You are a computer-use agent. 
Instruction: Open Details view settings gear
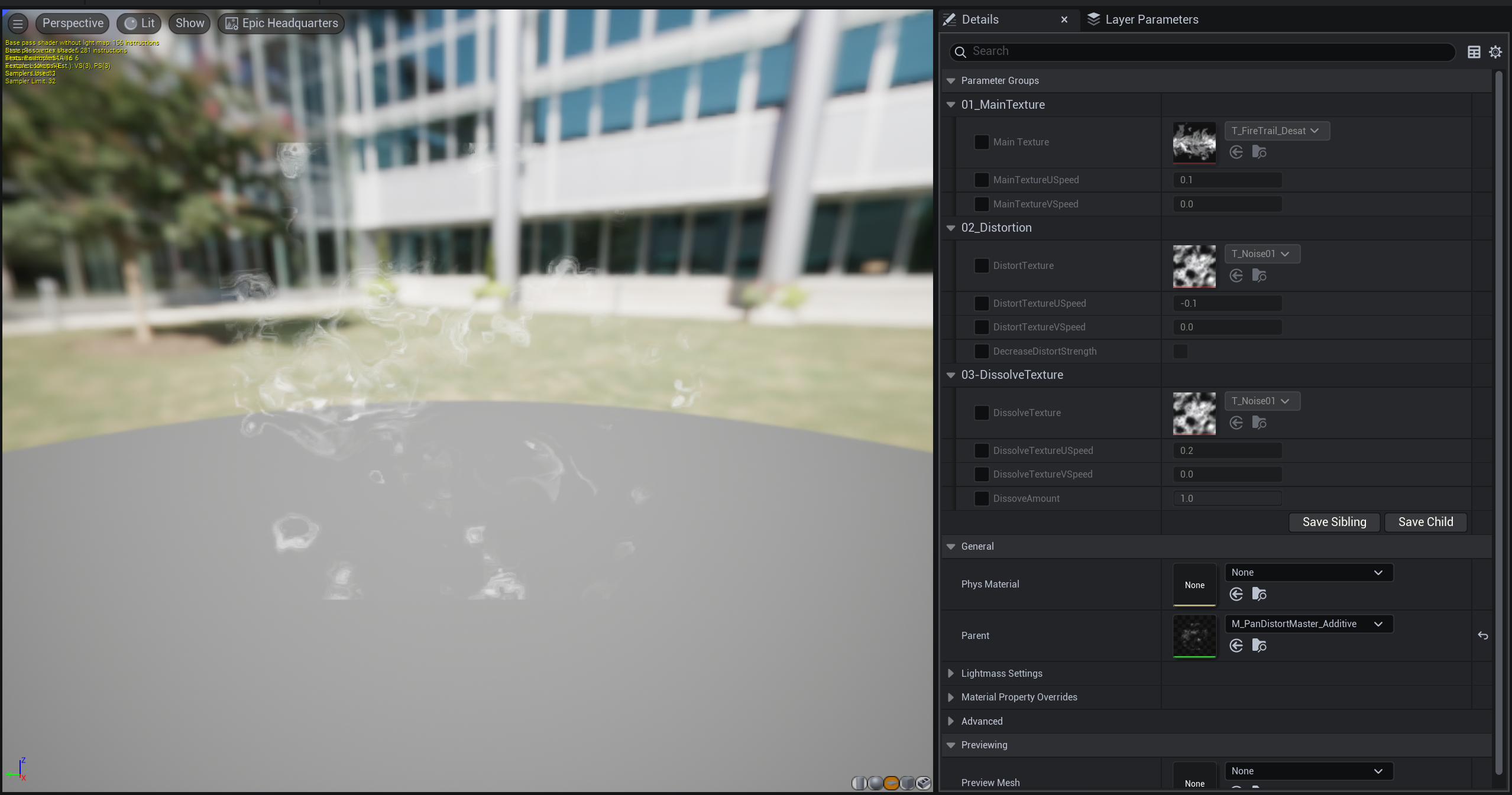coord(1495,52)
